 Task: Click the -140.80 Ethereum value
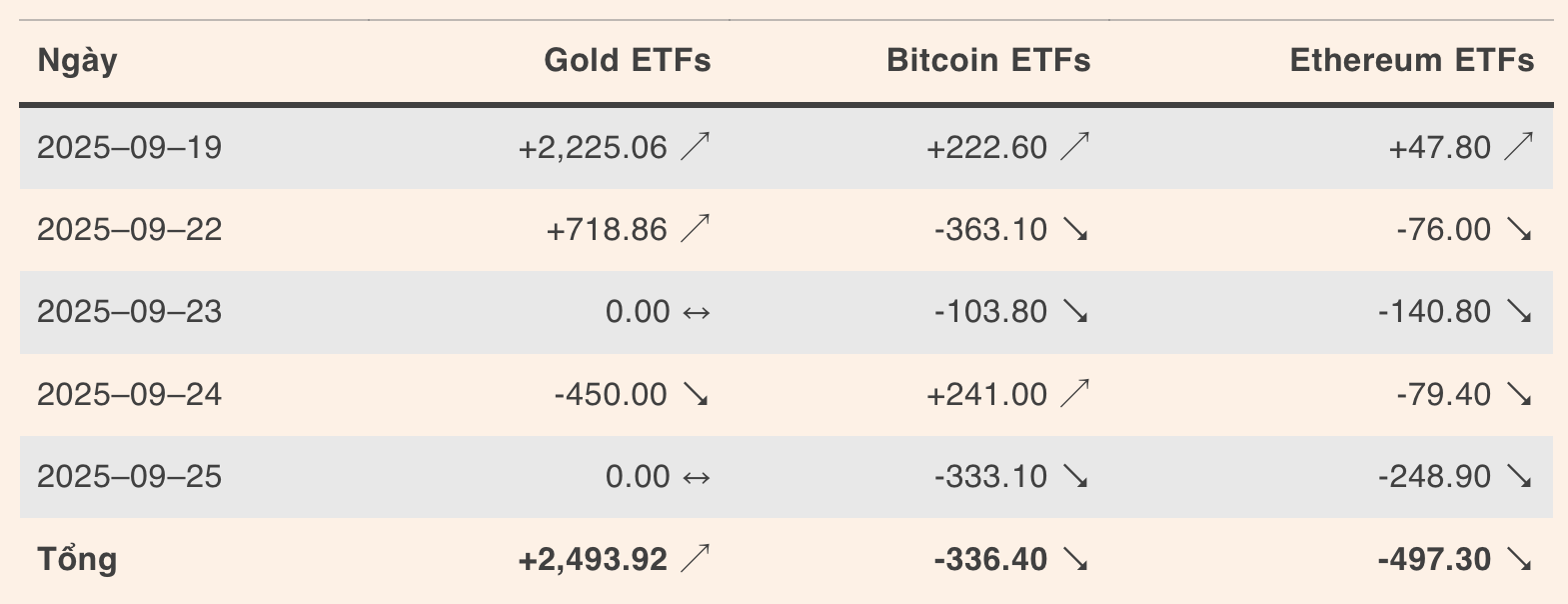tap(1434, 312)
